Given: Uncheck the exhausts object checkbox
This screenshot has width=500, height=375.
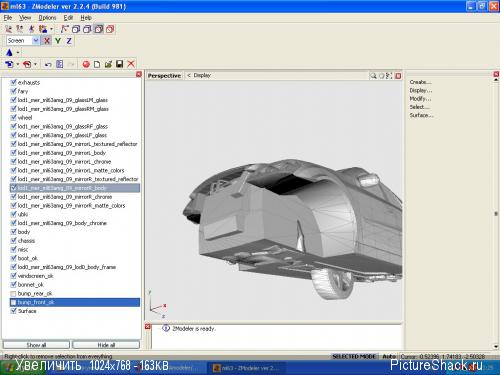Looking at the screenshot, I should tap(13, 82).
